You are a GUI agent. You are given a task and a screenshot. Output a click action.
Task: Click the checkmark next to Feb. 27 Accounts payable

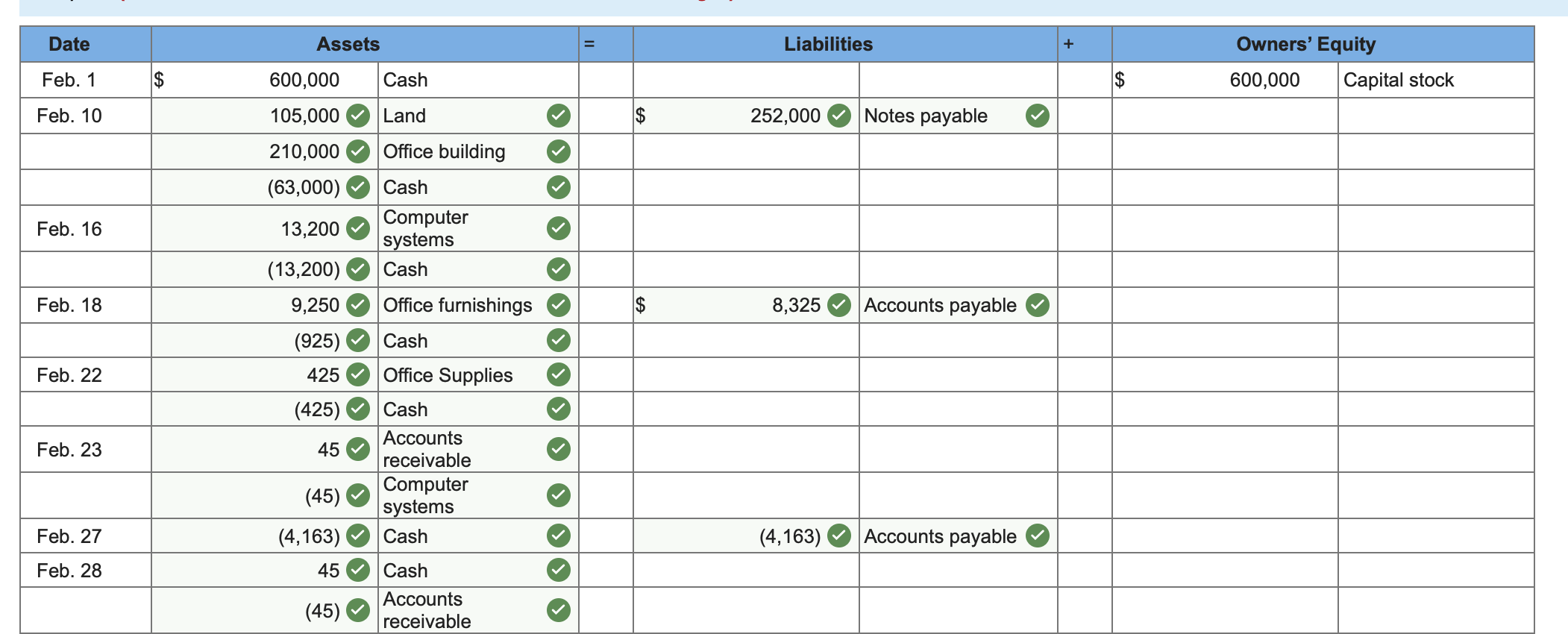[x=1038, y=536]
